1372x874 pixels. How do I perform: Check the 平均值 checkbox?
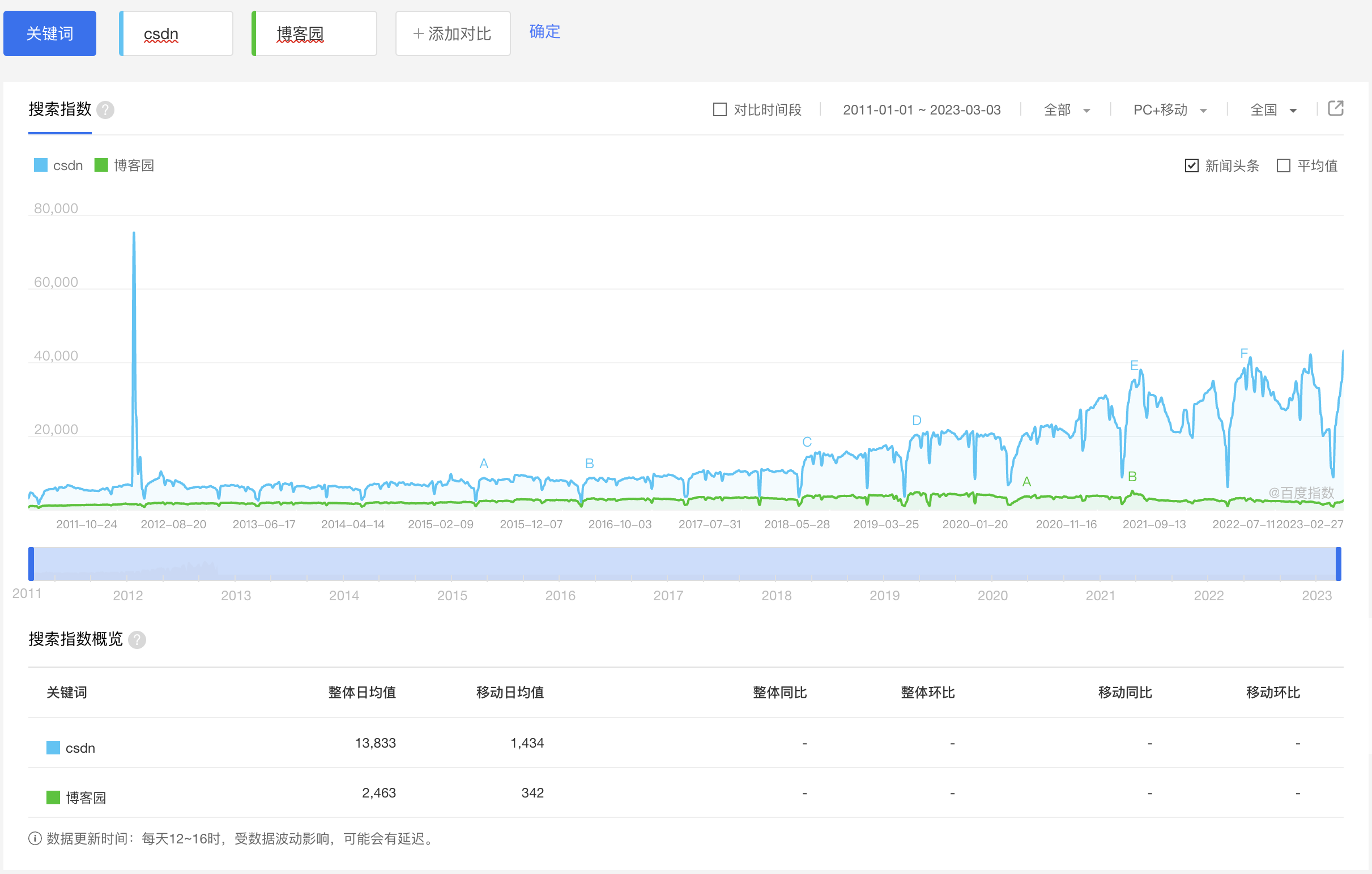click(1283, 166)
